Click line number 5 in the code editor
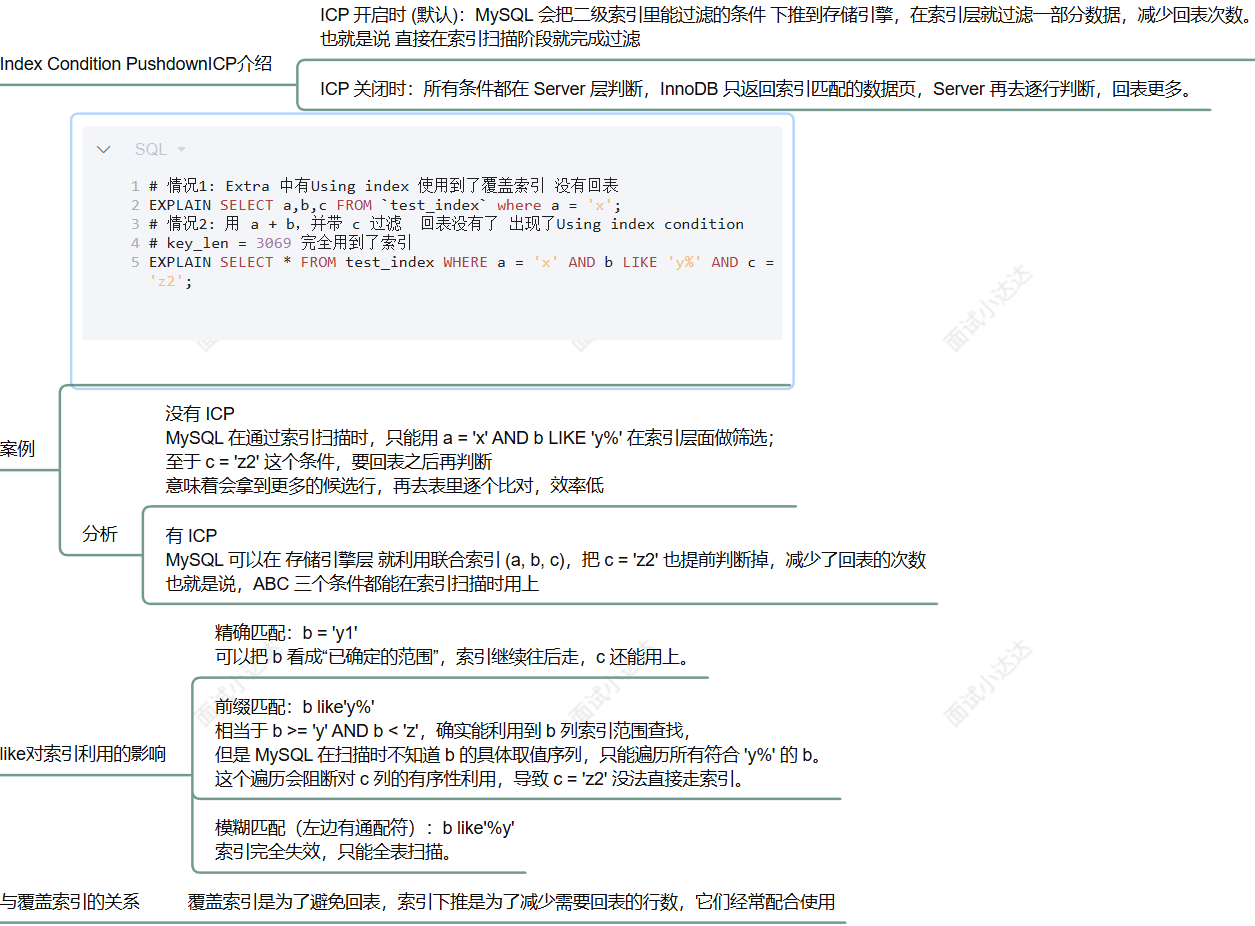The image size is (1255, 926). click(134, 262)
